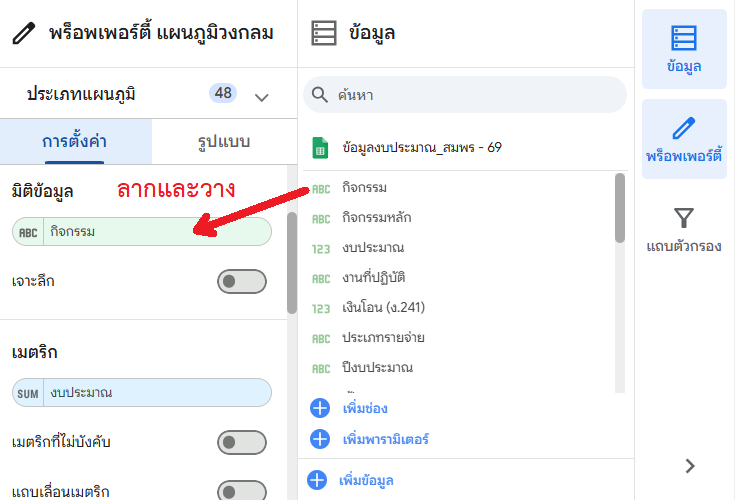The image size is (735, 500).
Task: Click the pencil icon beside พร็อพเพอร์ตี้ แผนภูมิวงกลม
Action: click(23, 33)
